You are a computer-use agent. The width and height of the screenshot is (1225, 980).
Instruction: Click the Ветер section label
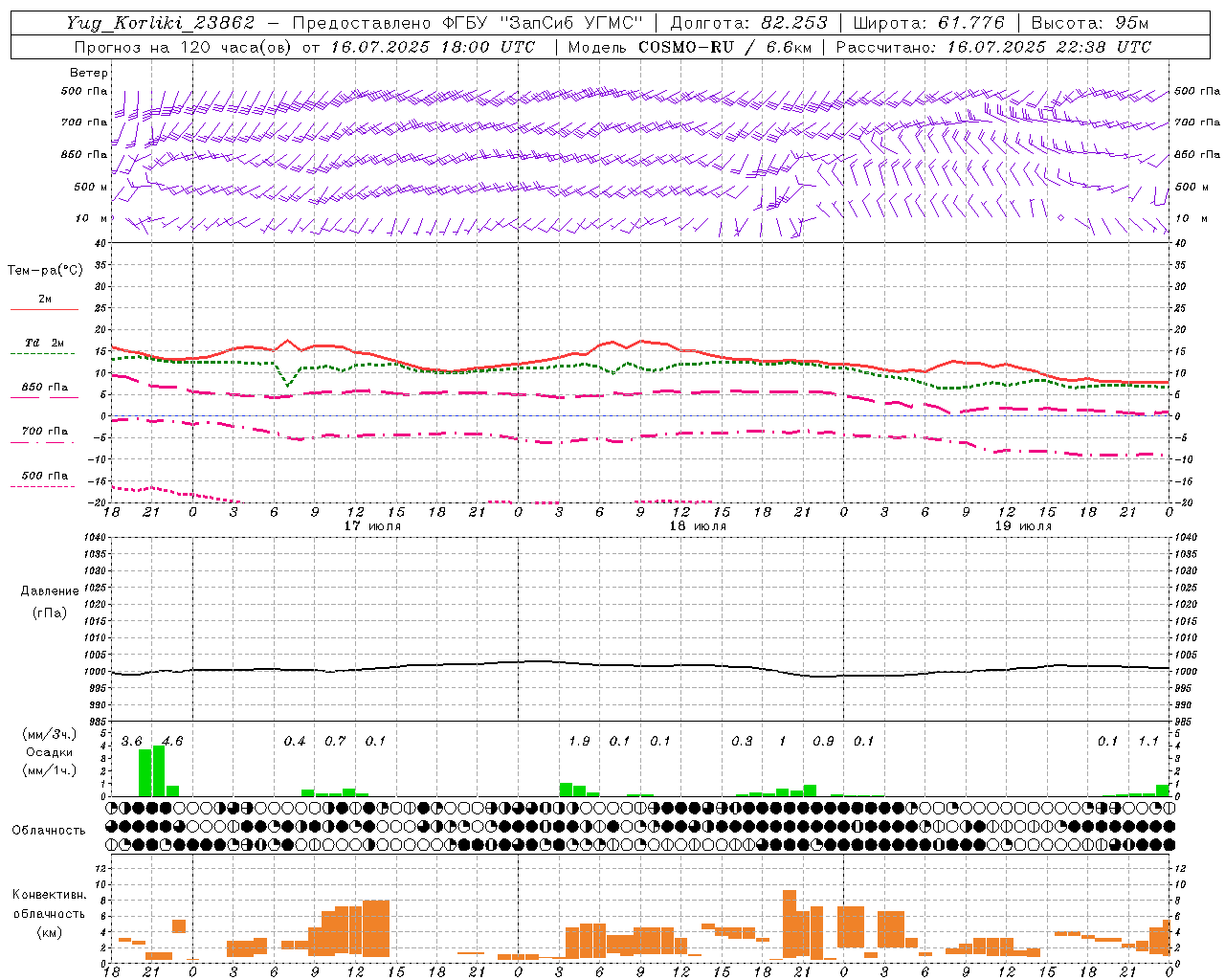89,73
